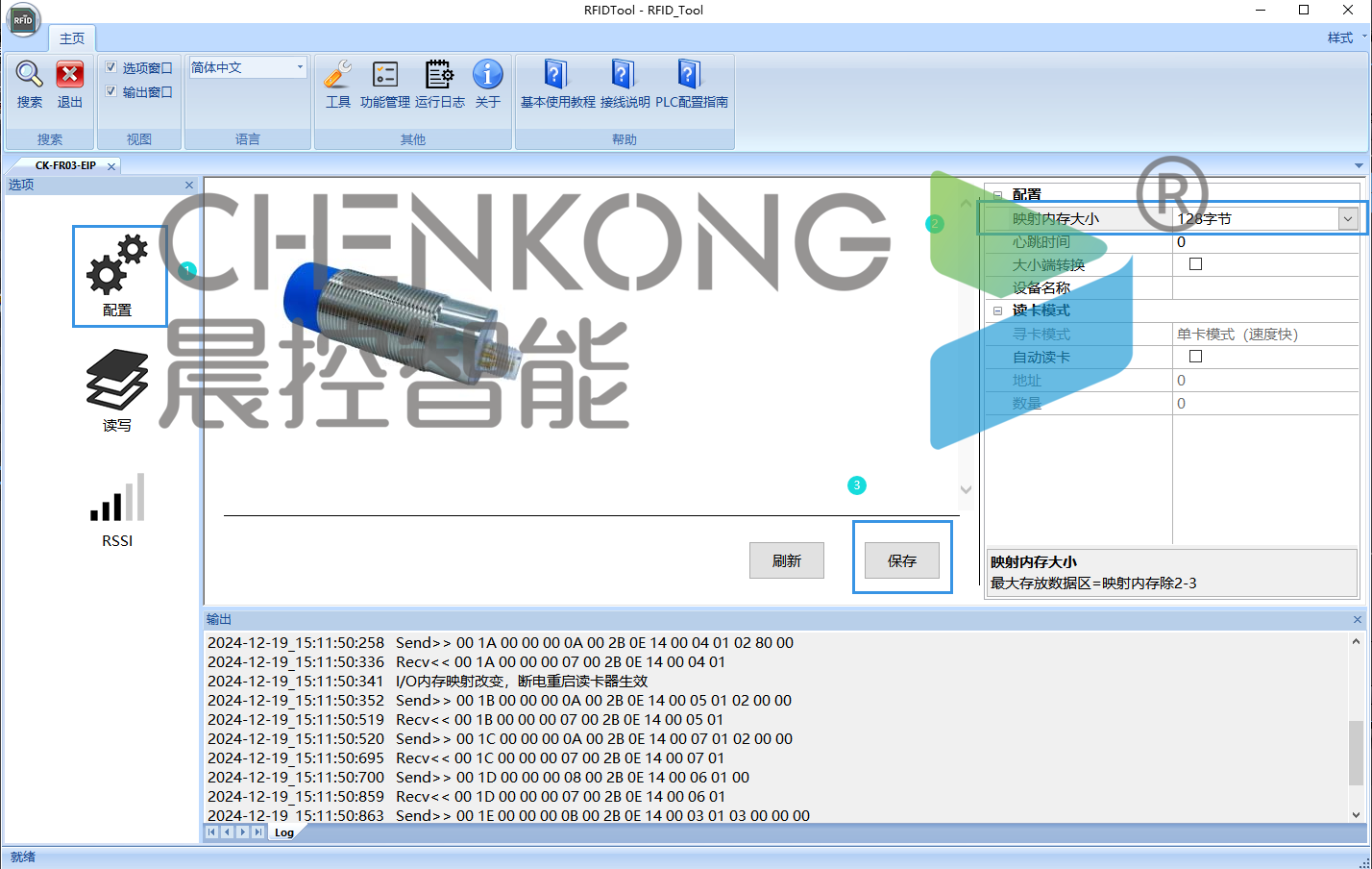
Task: Click the Search magnifier icon in ribbon
Action: coord(29,75)
